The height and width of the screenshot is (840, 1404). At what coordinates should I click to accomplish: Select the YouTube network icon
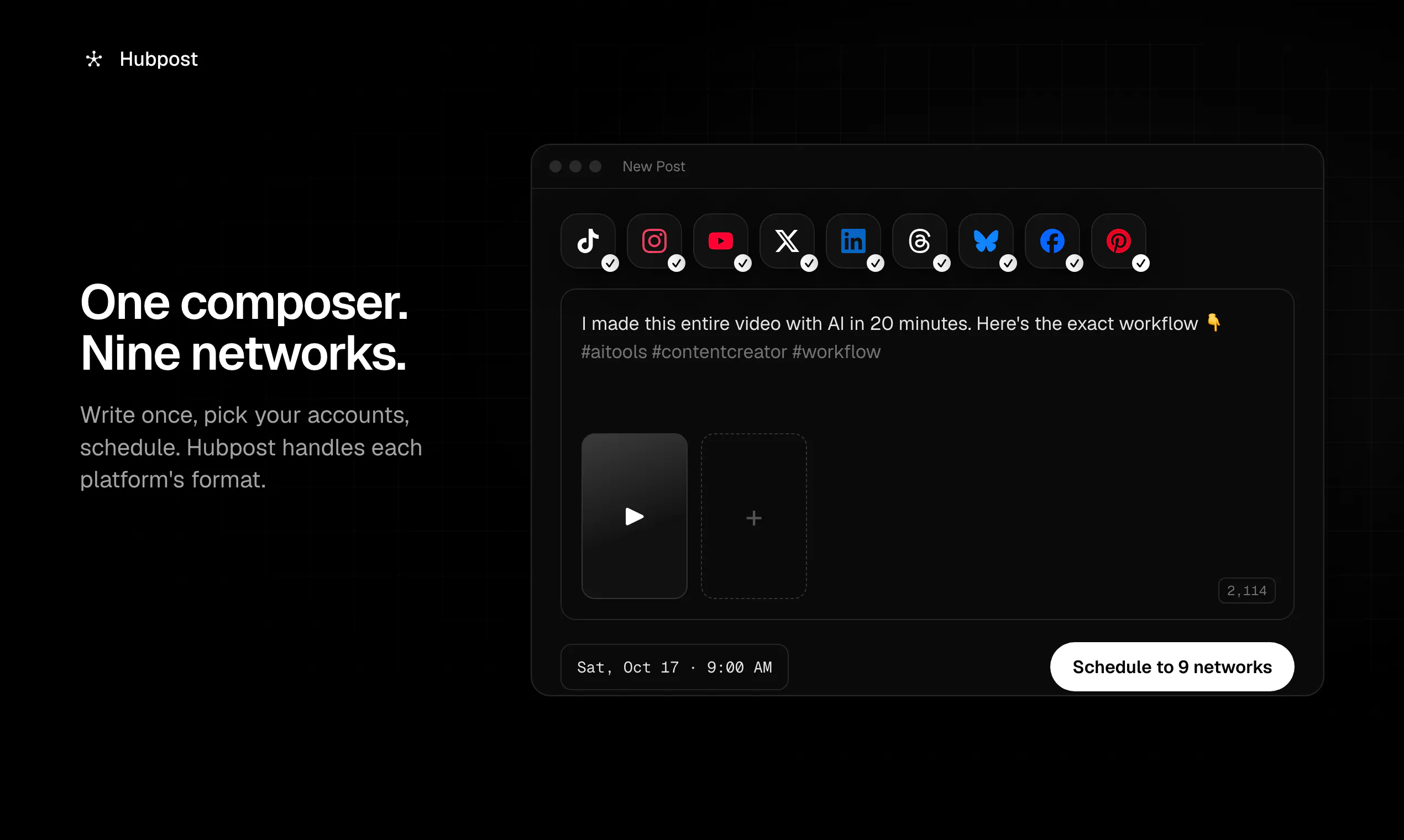pos(721,241)
